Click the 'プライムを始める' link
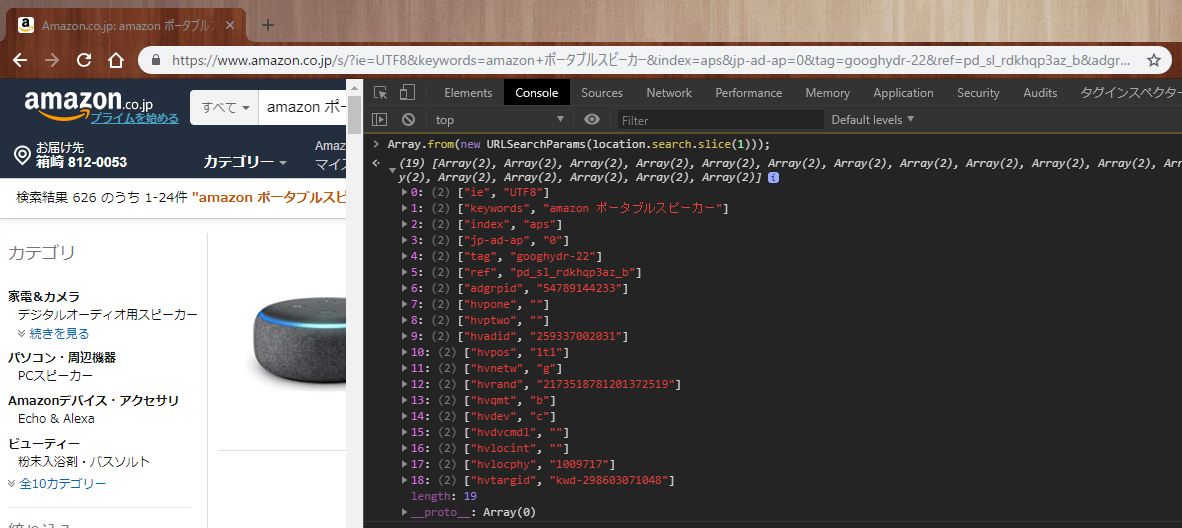The height and width of the screenshot is (528, 1182). click(135, 118)
